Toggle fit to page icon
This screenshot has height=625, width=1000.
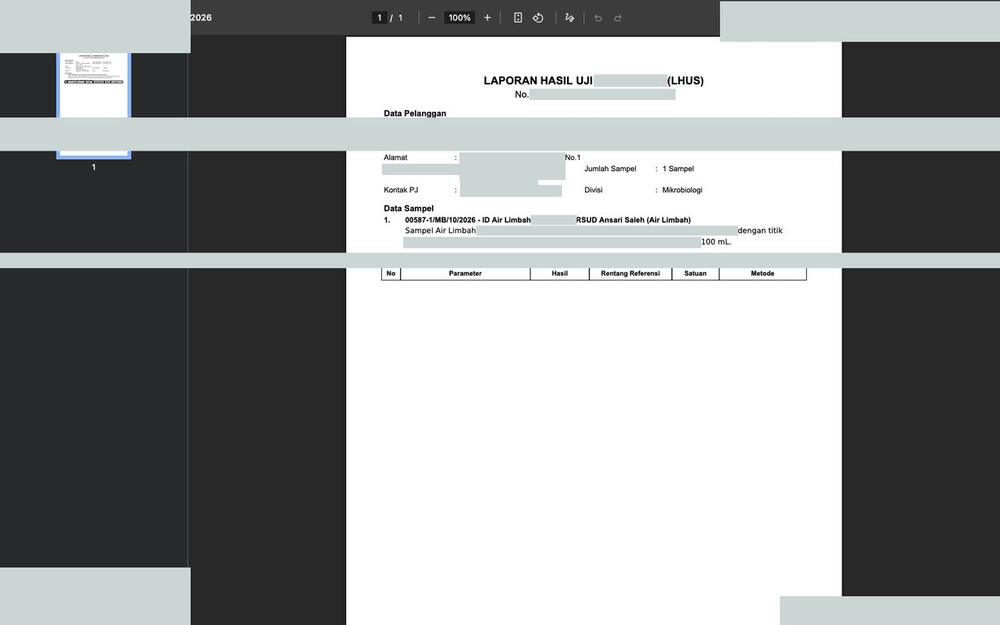pos(518,18)
